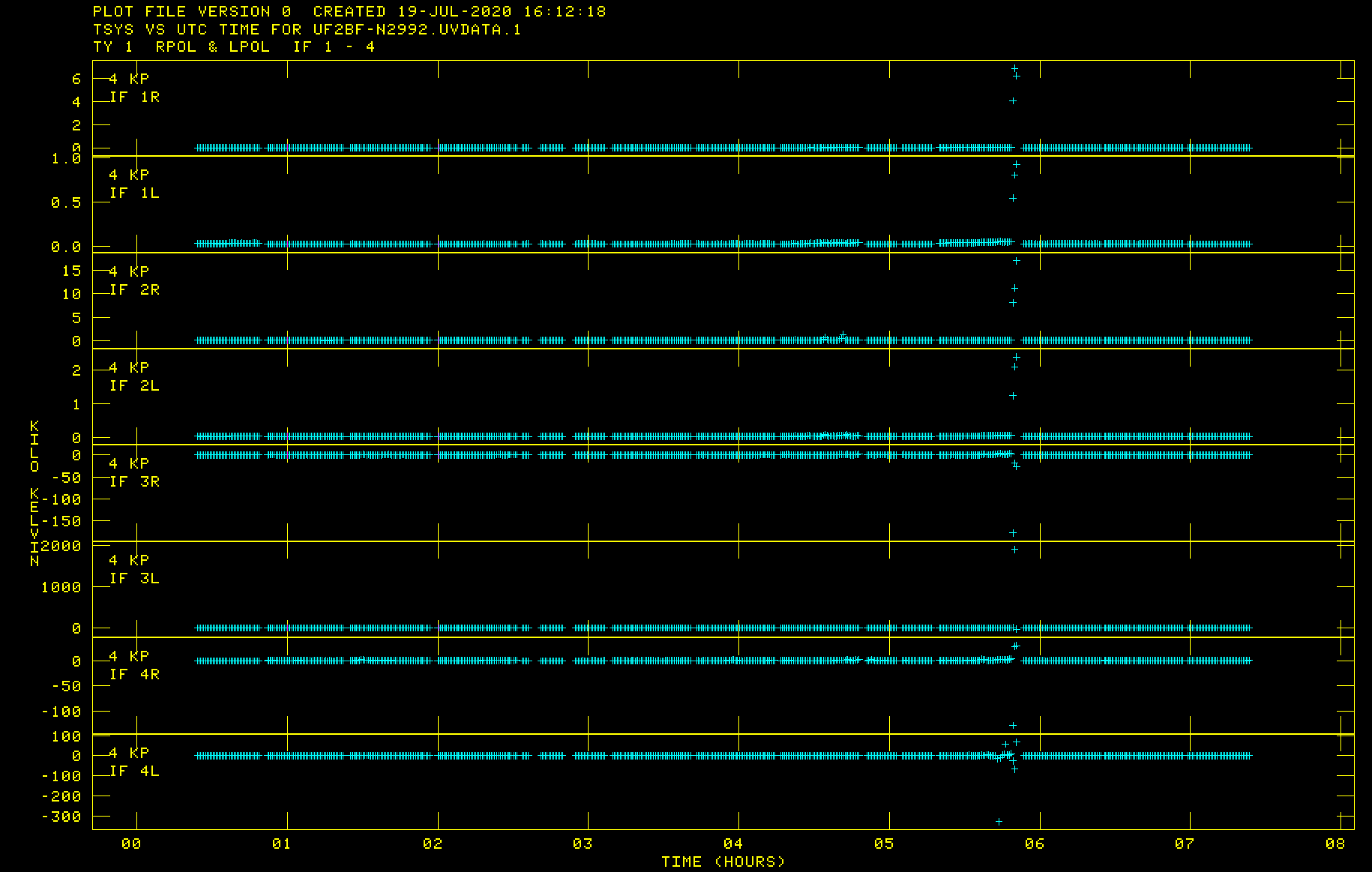Select the 02 hour tick label
Image resolution: width=1372 pixels, height=872 pixels.
(x=433, y=844)
